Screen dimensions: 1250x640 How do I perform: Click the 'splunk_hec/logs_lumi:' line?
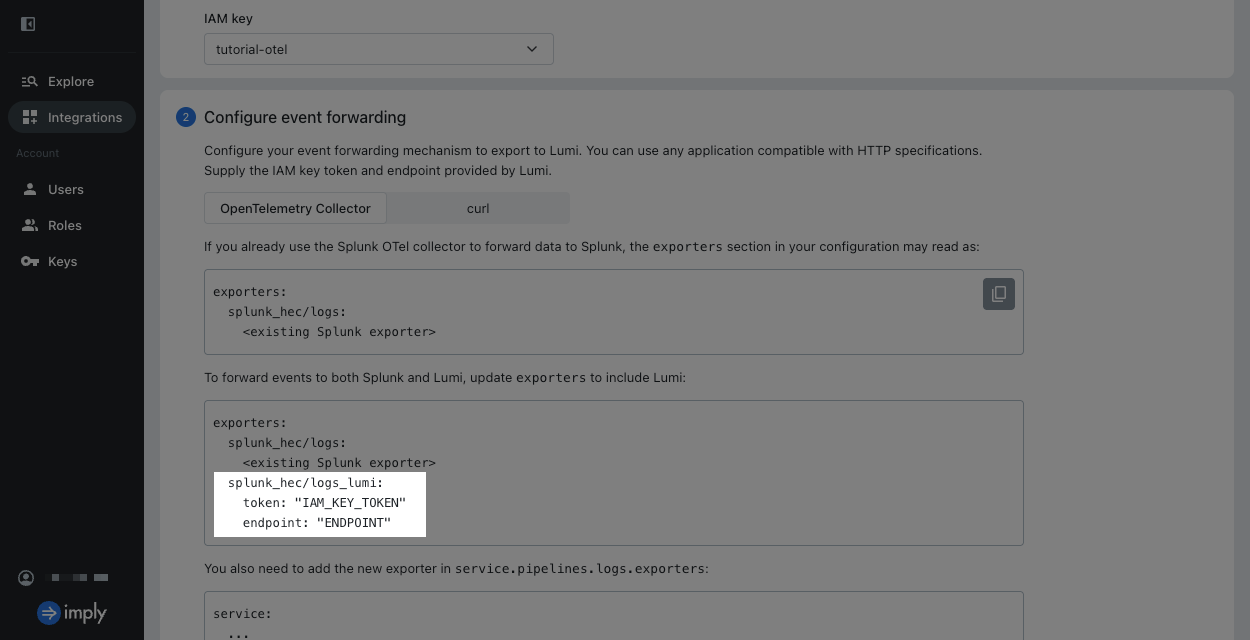pyautogui.click(x=305, y=483)
